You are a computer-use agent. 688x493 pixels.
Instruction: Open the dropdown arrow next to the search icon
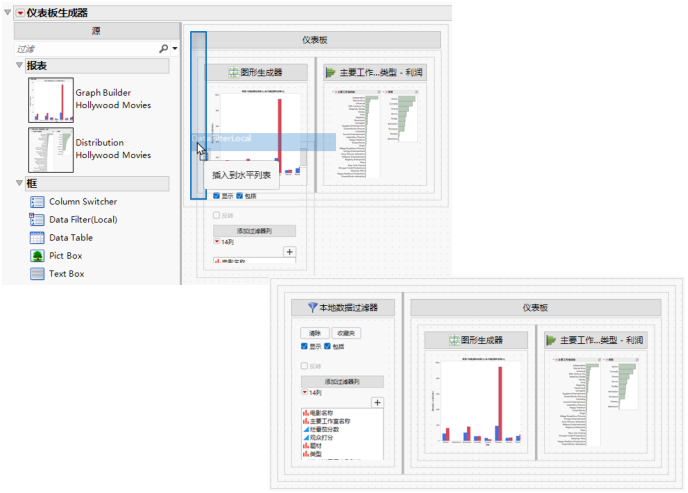[x=175, y=48]
